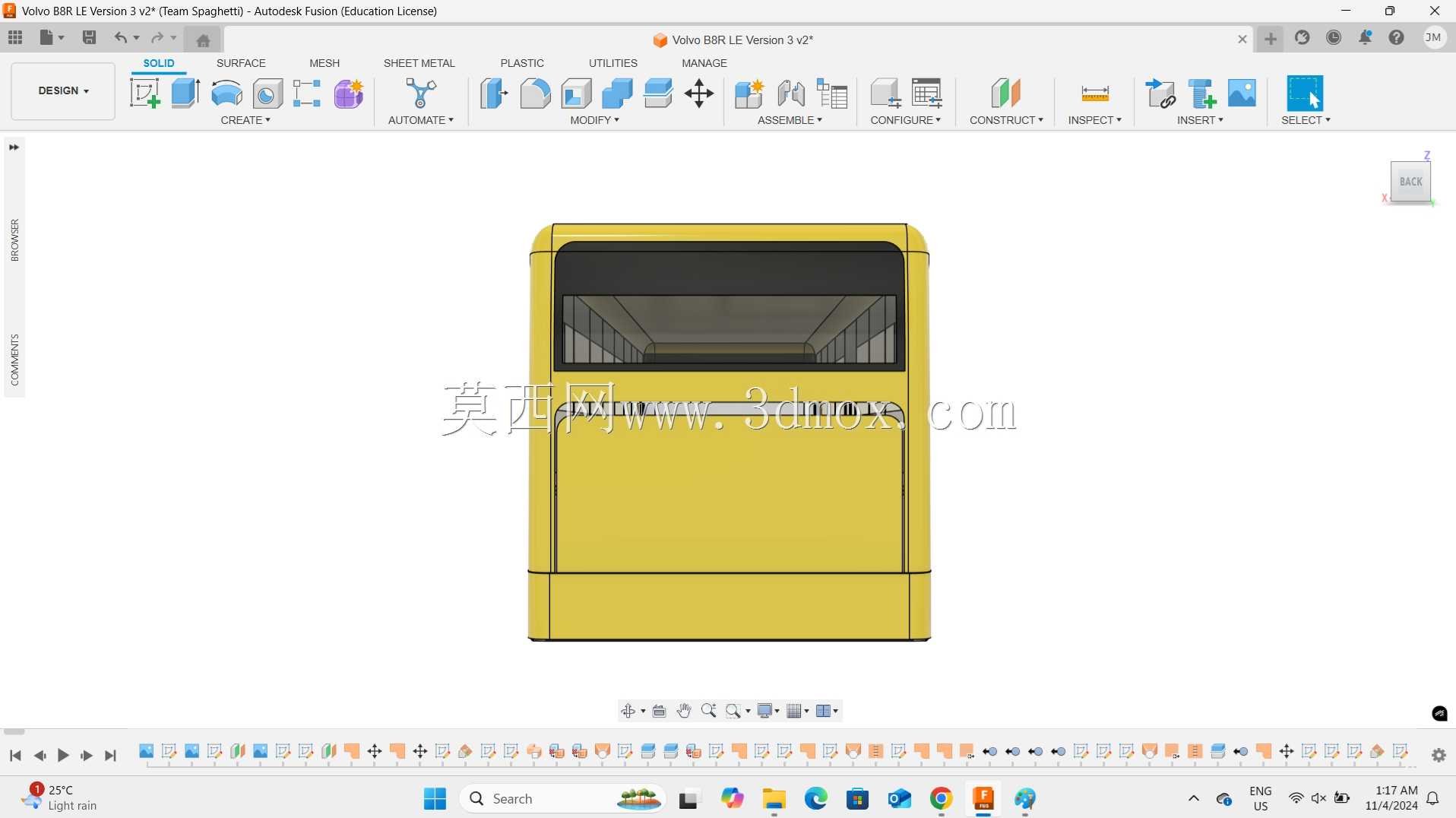
Task: Play the design timeline
Action: point(64,756)
